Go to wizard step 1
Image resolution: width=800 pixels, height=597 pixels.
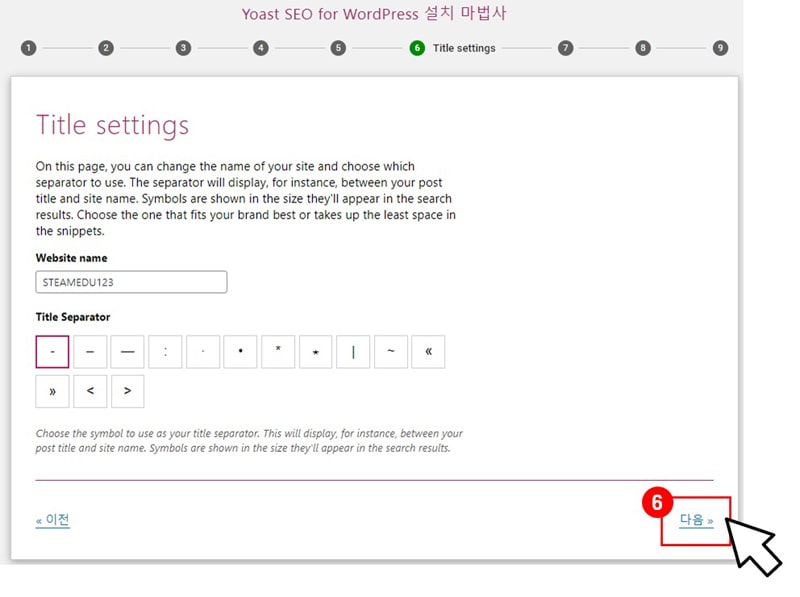click(x=29, y=48)
